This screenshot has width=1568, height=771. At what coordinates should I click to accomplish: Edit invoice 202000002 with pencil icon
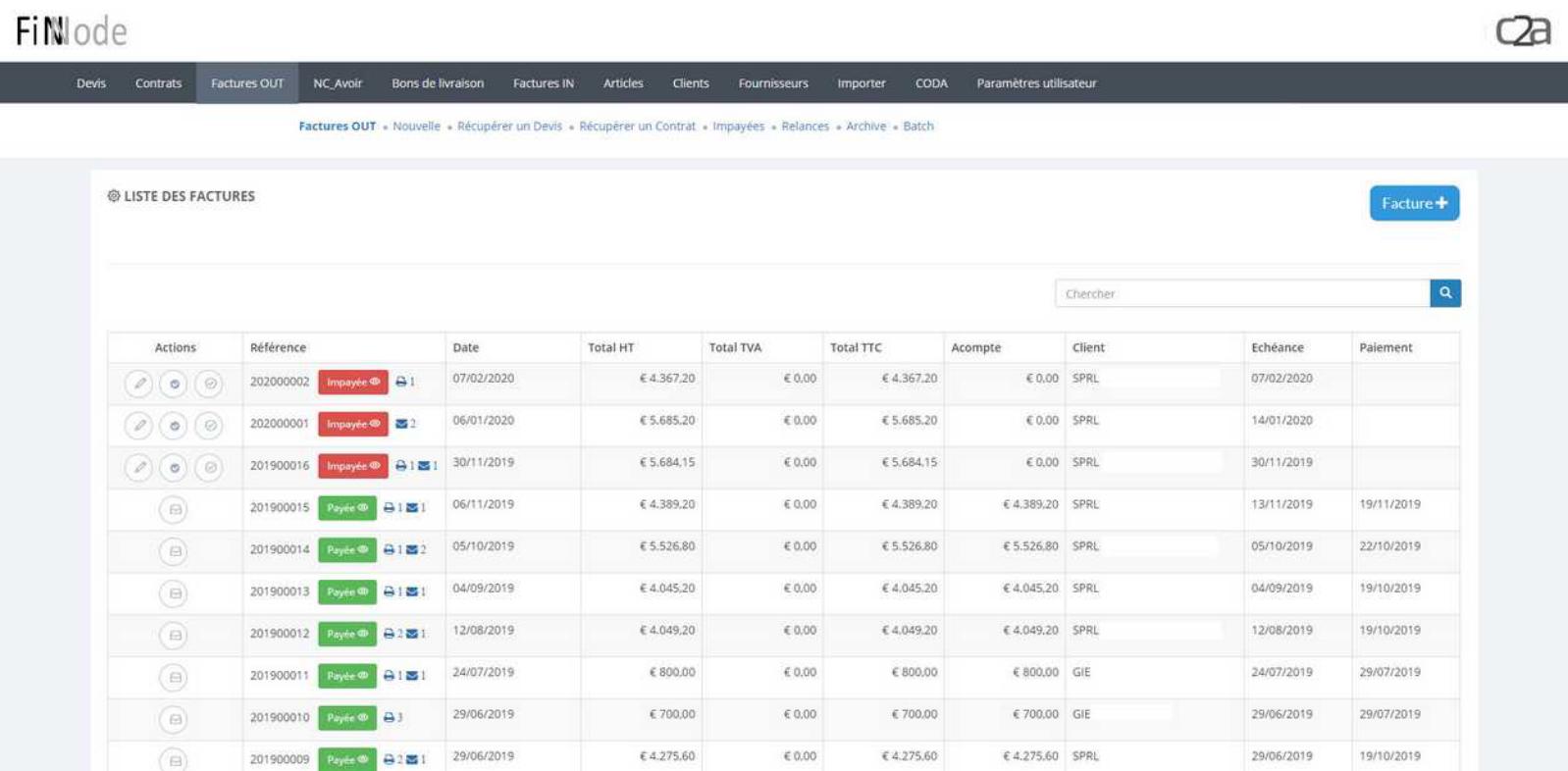tap(139, 384)
